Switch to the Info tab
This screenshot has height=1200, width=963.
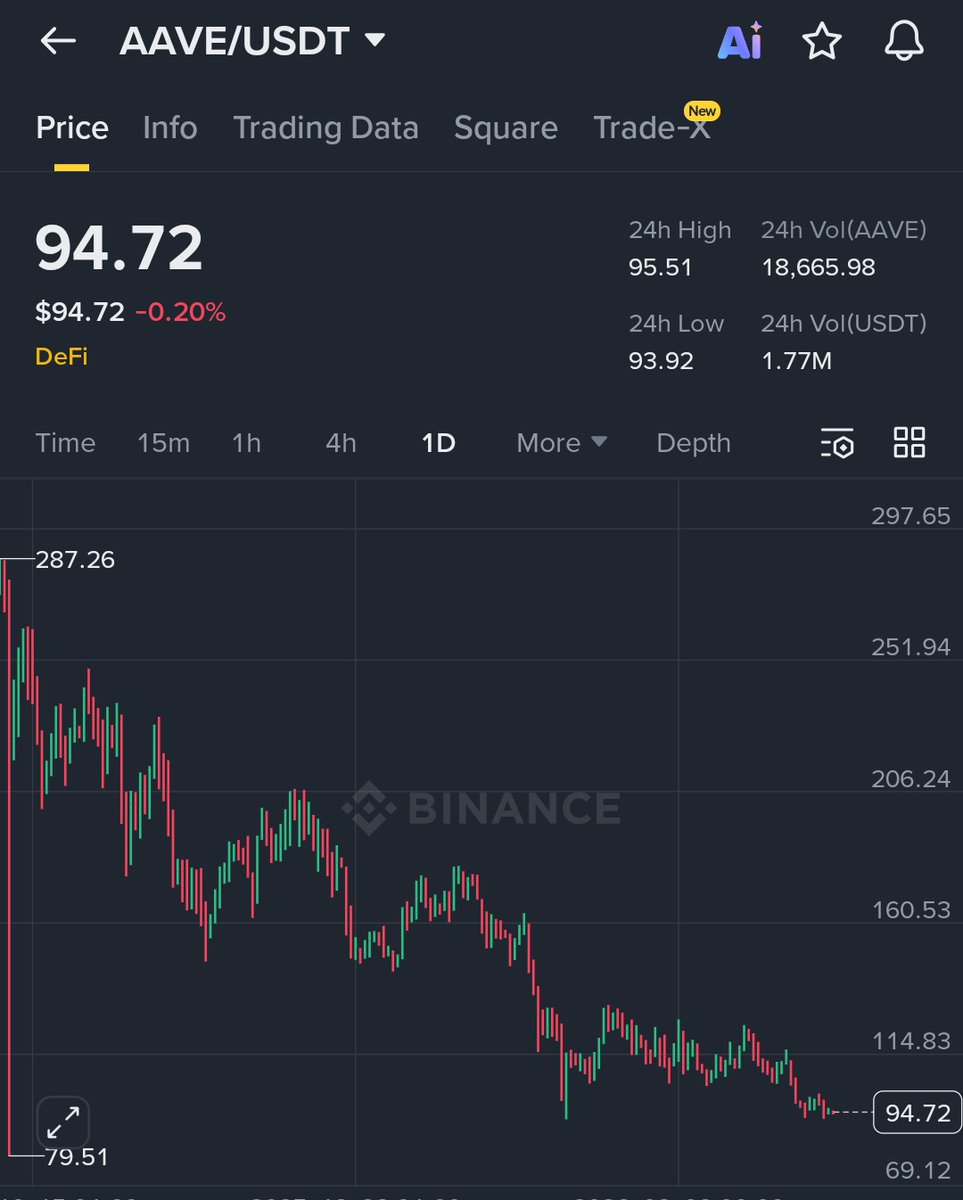pos(170,128)
